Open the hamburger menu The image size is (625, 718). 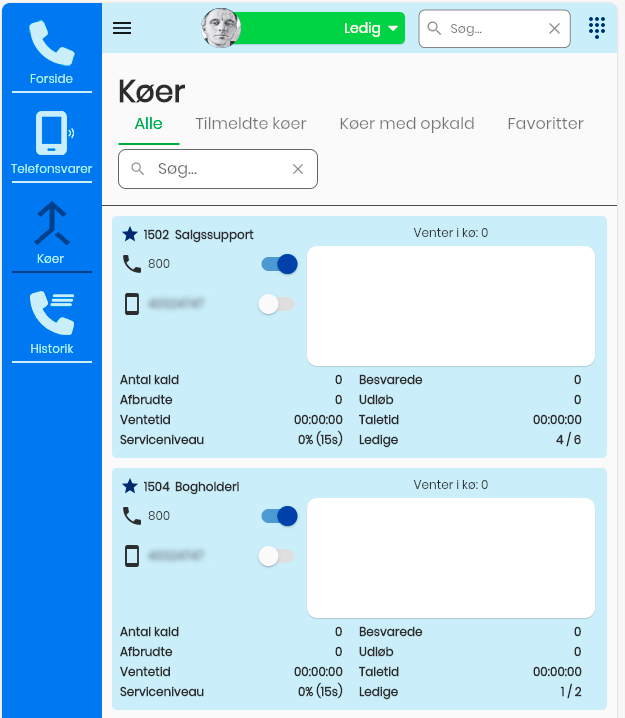[122, 28]
